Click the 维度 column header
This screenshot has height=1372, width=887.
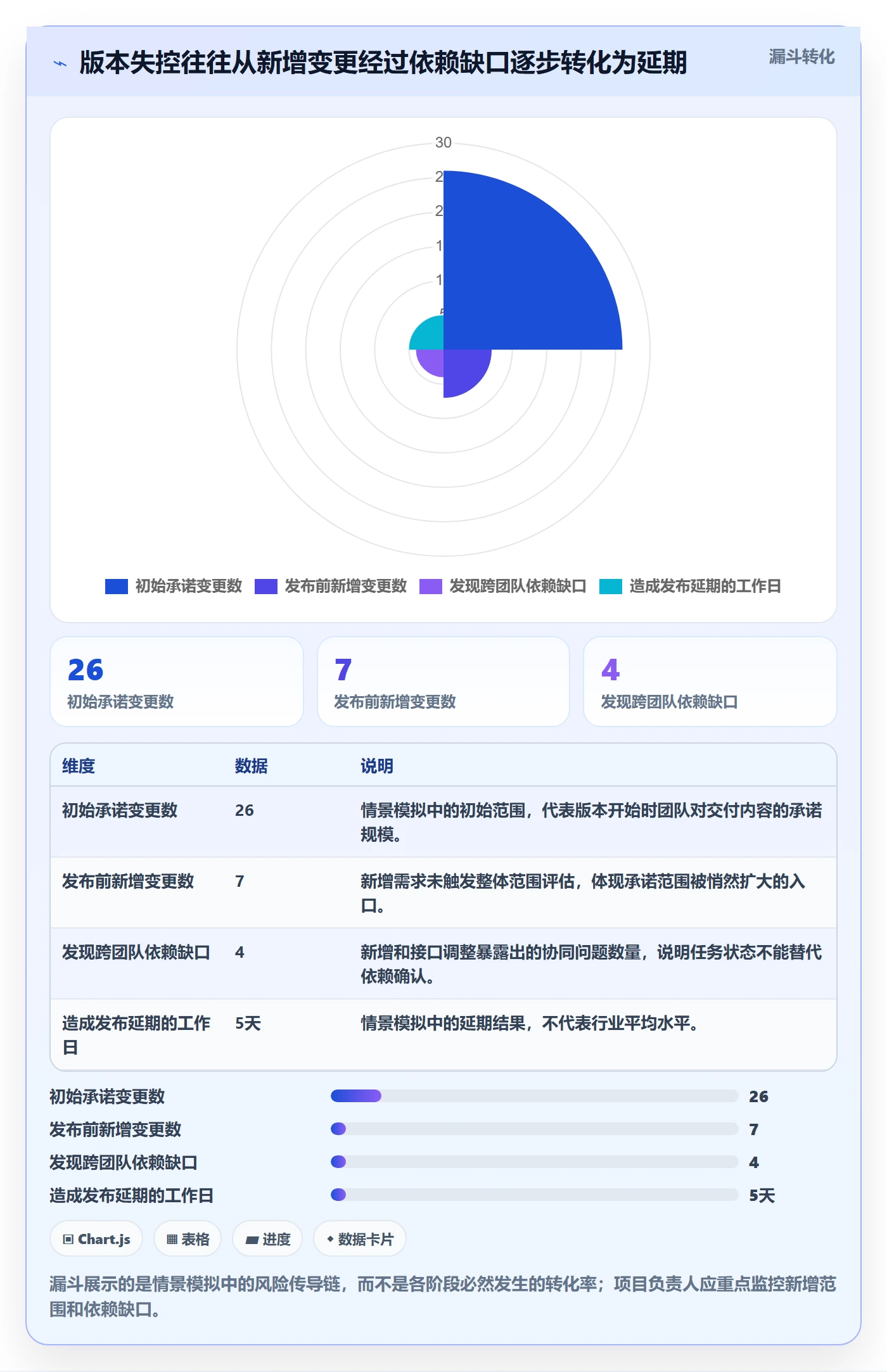(x=79, y=766)
